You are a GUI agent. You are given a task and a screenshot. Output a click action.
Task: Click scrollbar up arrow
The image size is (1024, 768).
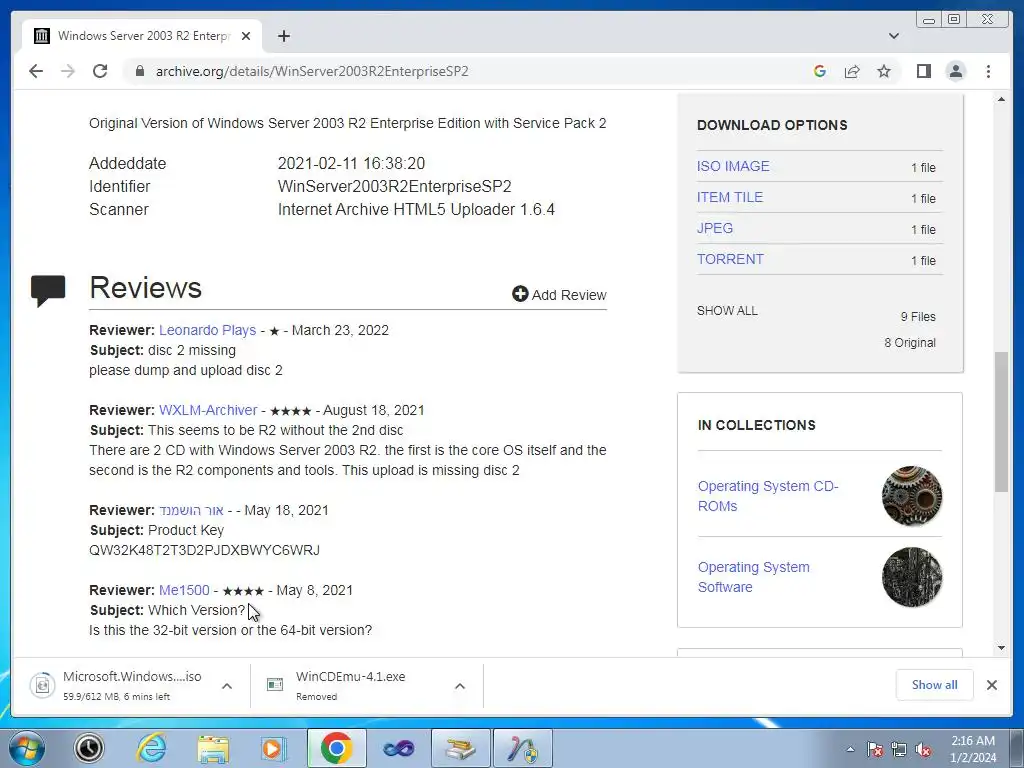click(1001, 99)
